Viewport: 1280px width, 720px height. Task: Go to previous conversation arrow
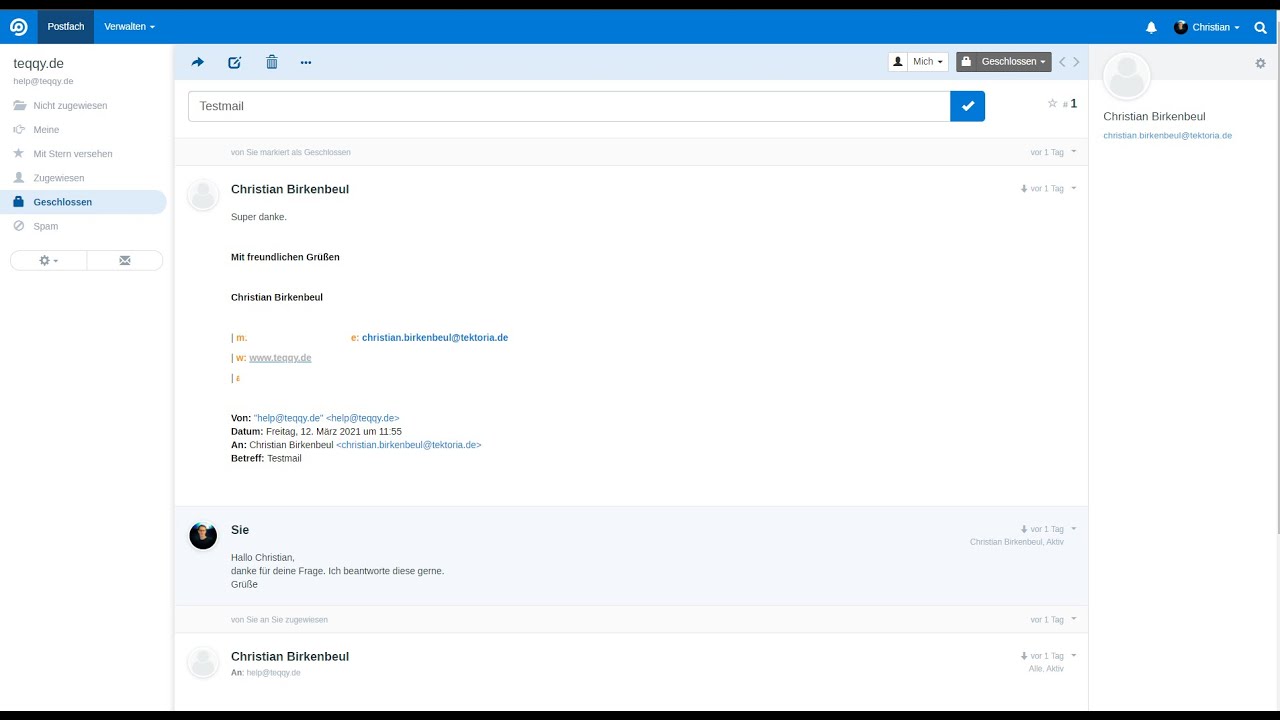point(1062,62)
